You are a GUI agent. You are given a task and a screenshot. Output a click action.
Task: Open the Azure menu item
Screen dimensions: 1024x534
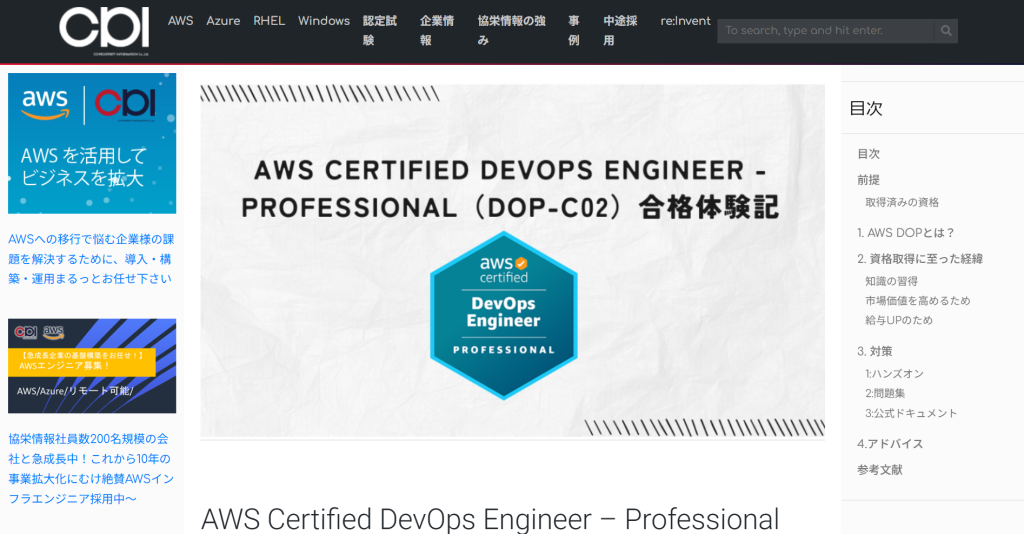[x=223, y=21]
